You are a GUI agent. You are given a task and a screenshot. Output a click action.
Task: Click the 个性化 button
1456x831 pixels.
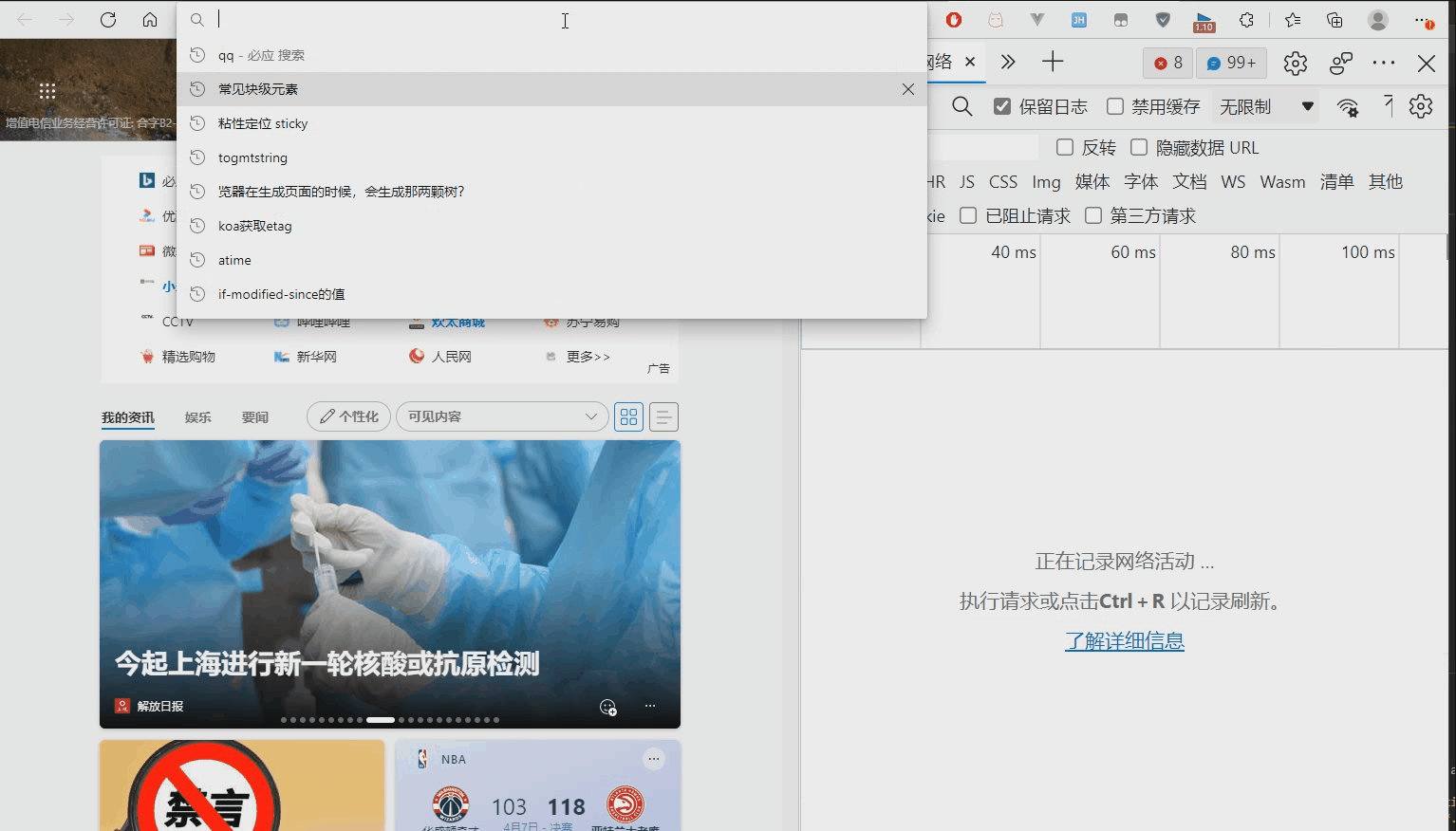[348, 416]
